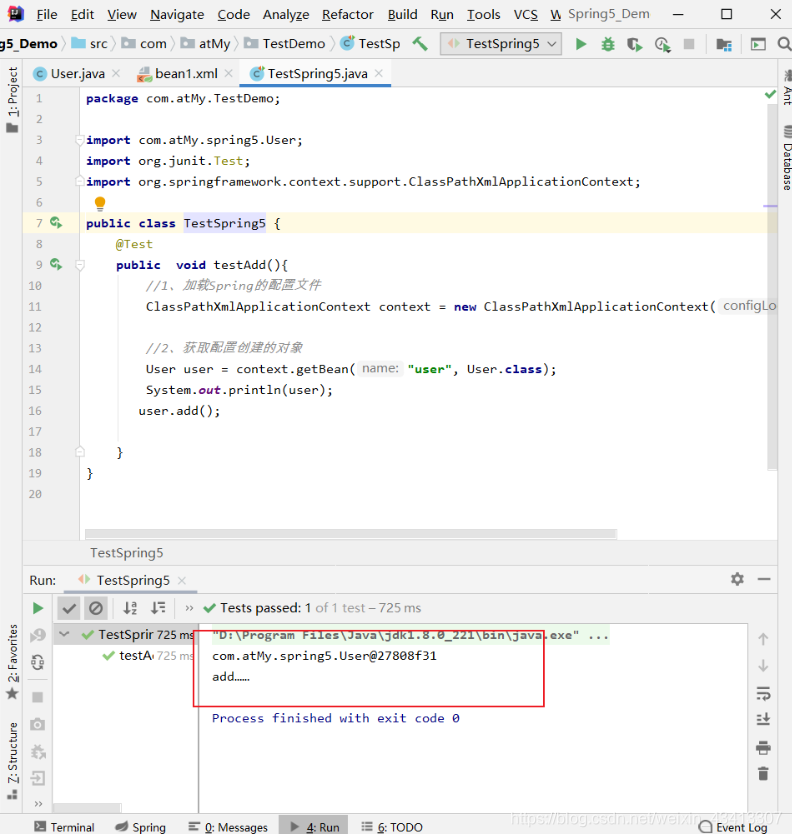Click the down arrow in console sidebar
Image resolution: width=792 pixels, height=837 pixels.
click(763, 666)
